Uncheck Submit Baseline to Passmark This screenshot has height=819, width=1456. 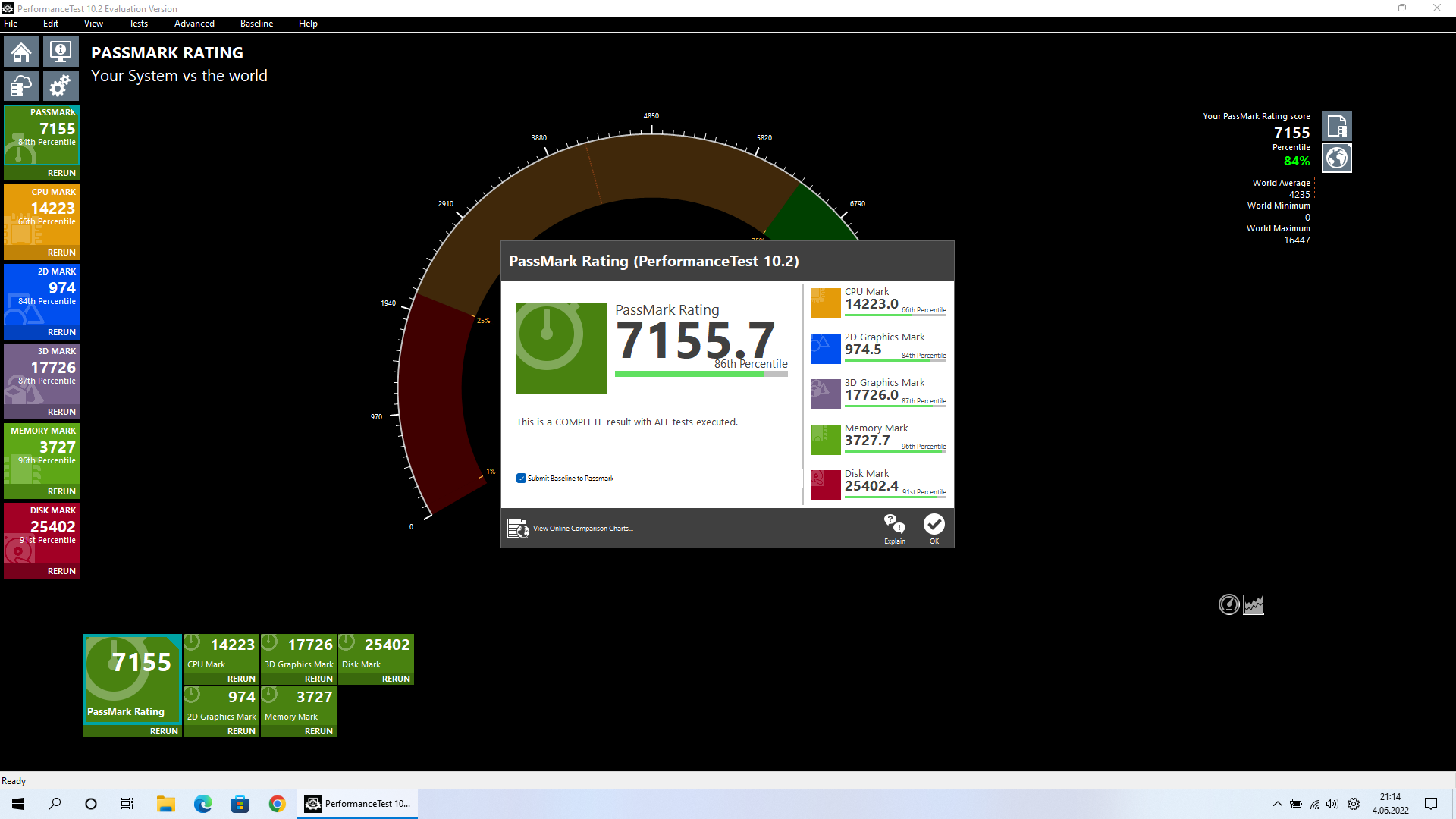coord(521,479)
